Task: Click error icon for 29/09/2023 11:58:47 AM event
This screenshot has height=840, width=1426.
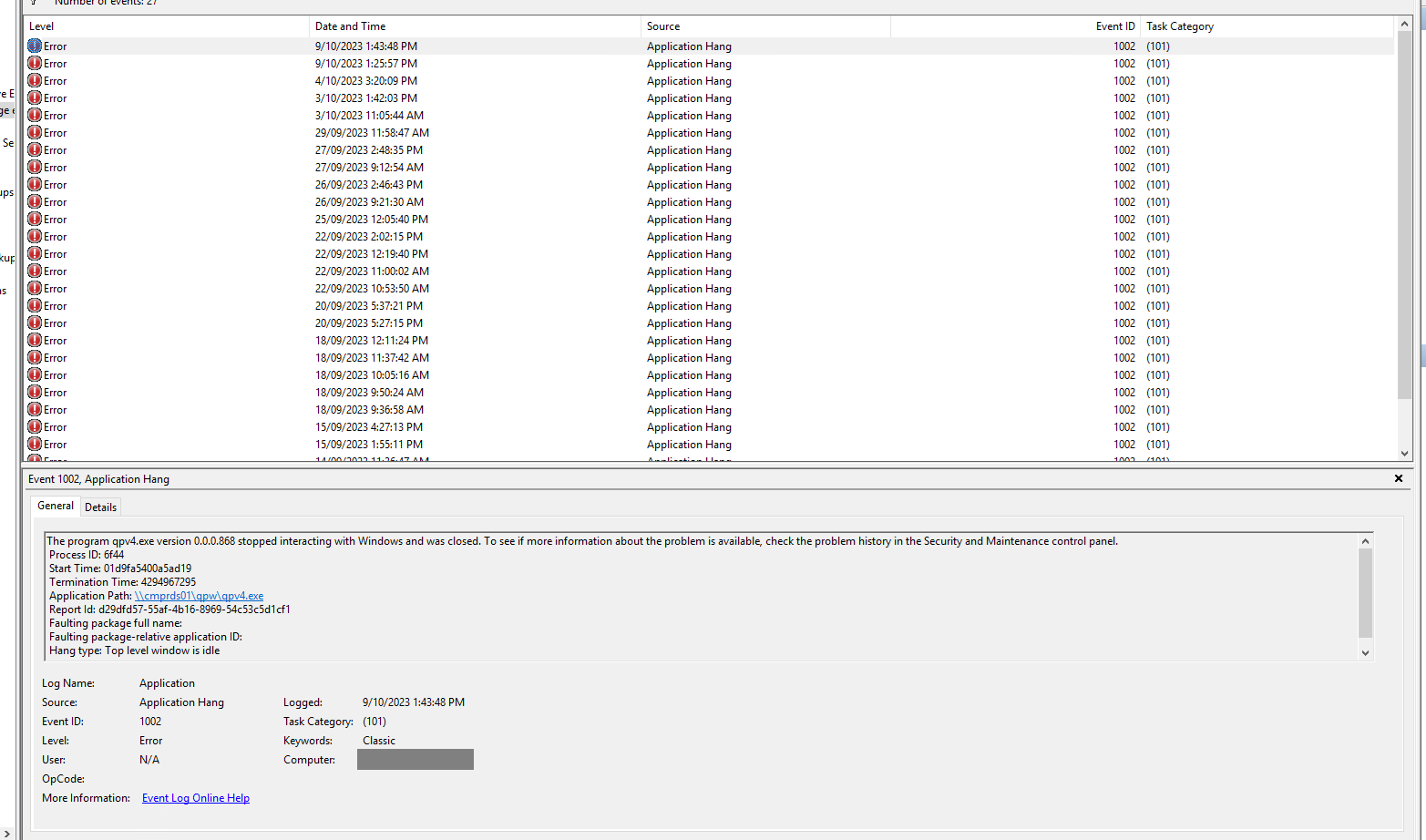Action: (x=35, y=133)
